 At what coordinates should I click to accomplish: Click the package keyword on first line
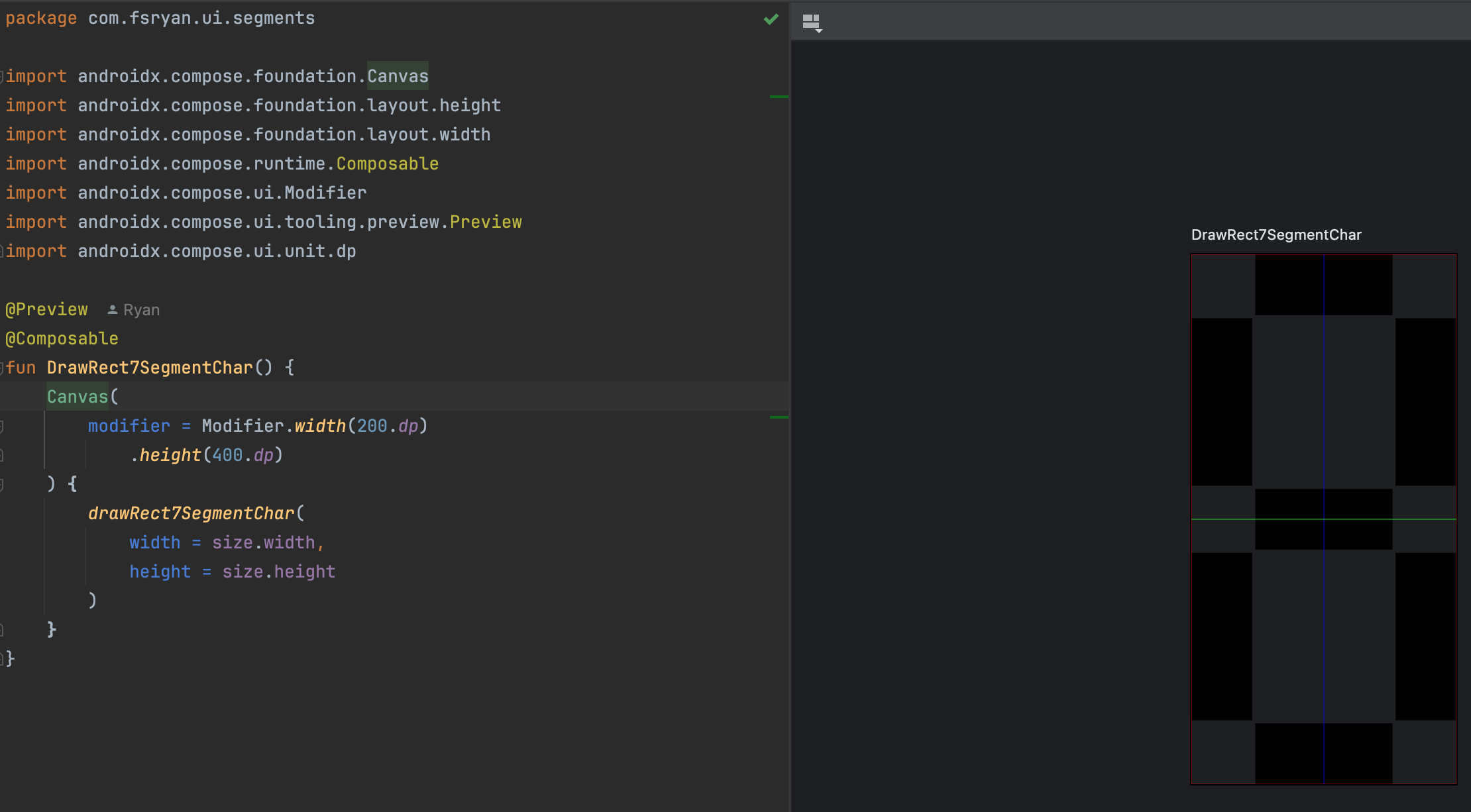pos(41,18)
